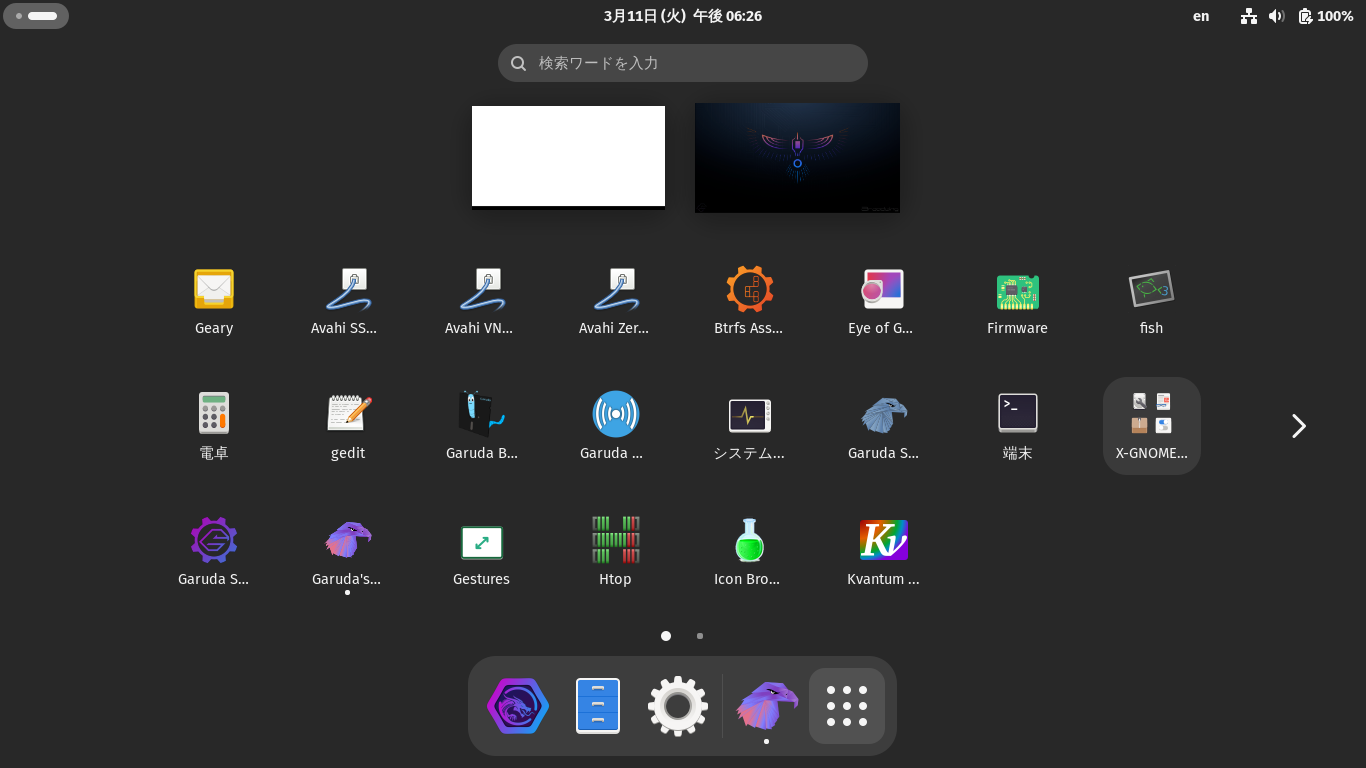The image size is (1366, 768).
Task: Open the battery 100% system menu
Action: (1326, 16)
